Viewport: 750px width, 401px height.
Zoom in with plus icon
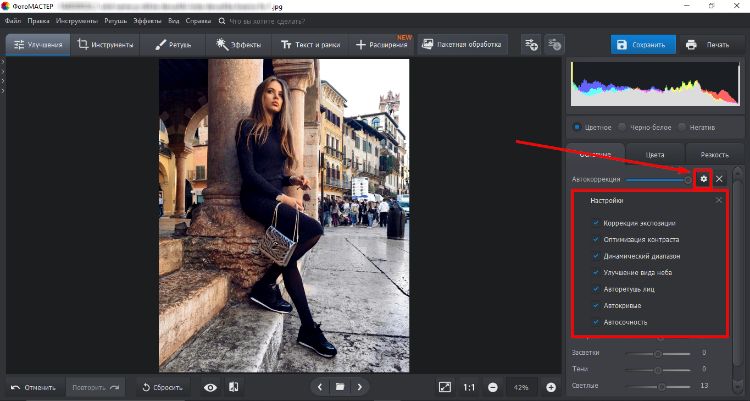[x=550, y=387]
